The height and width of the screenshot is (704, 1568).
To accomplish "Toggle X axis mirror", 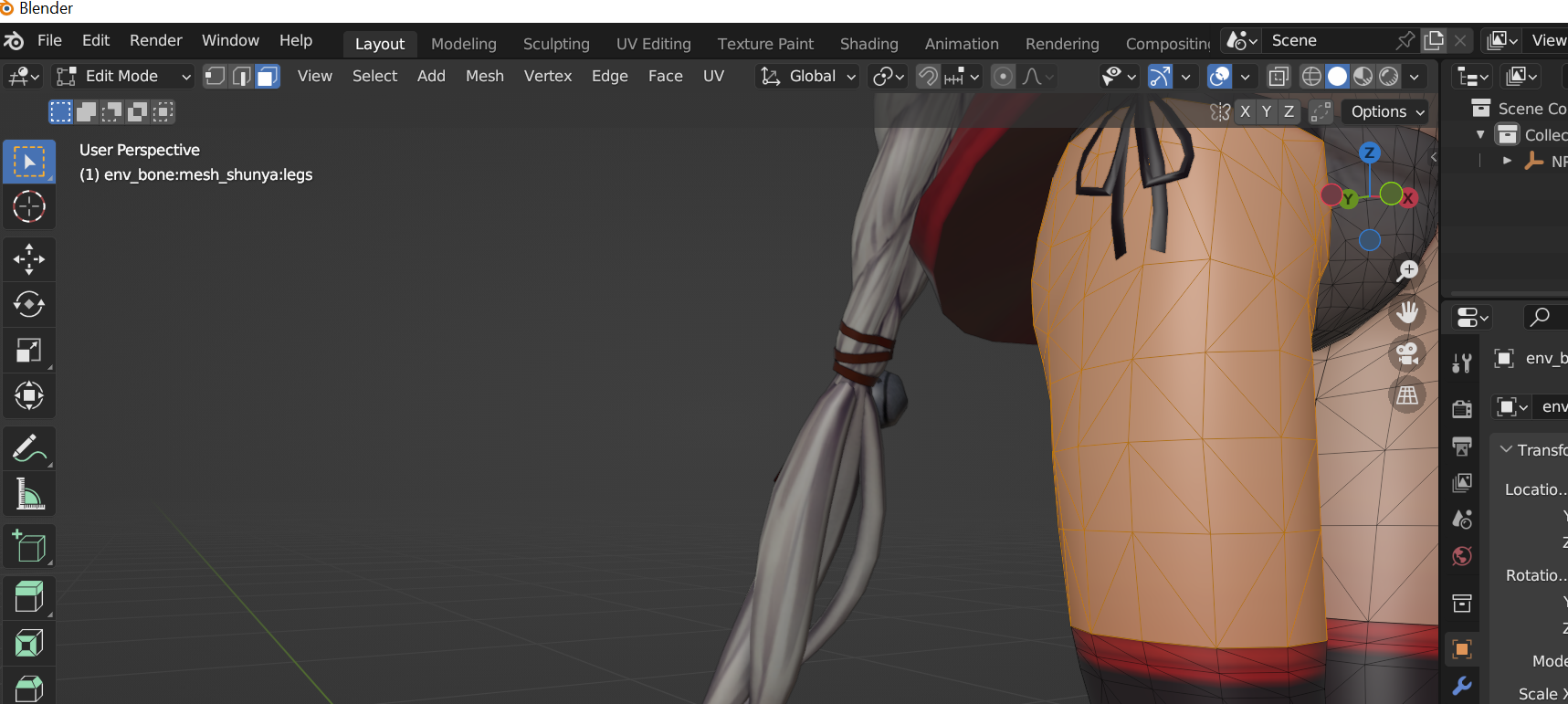I will (x=1245, y=111).
